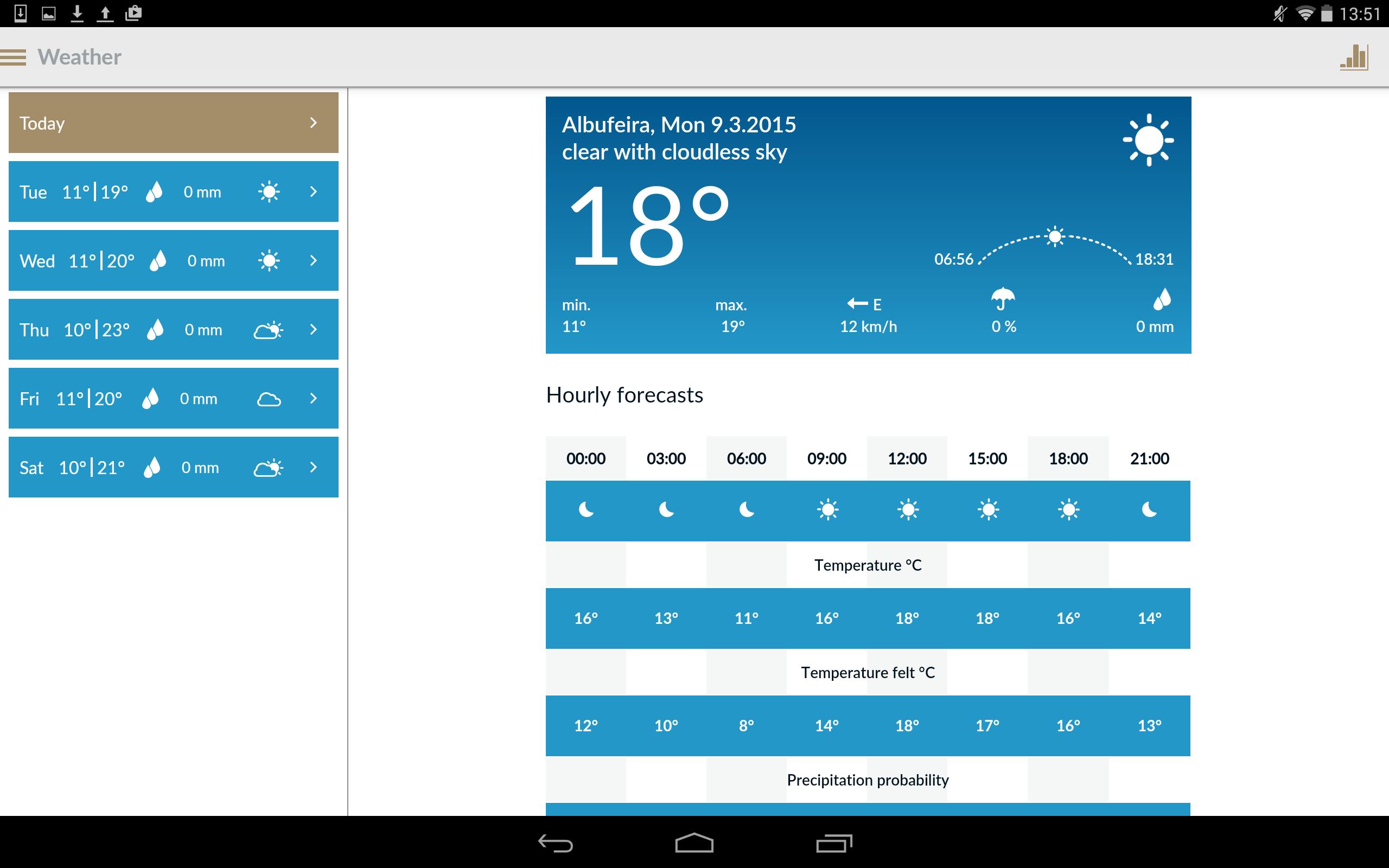Expand the Fri row chevron

click(x=314, y=398)
